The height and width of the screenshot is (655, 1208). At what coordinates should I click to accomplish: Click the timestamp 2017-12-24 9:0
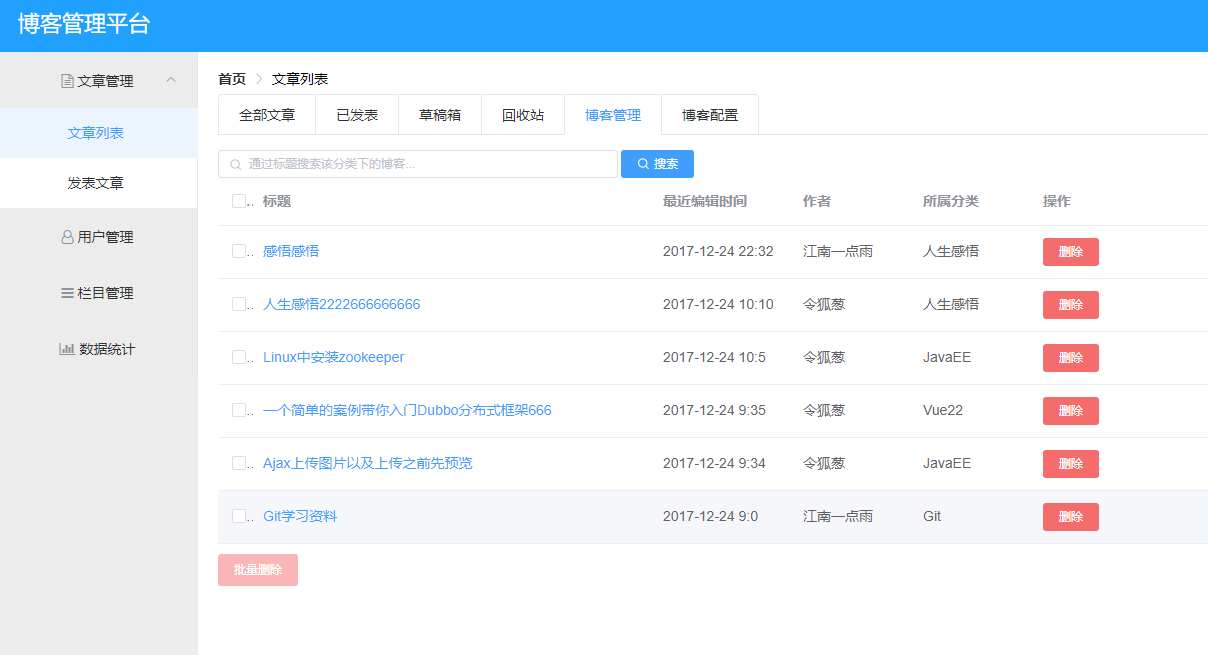pyautogui.click(x=710, y=516)
